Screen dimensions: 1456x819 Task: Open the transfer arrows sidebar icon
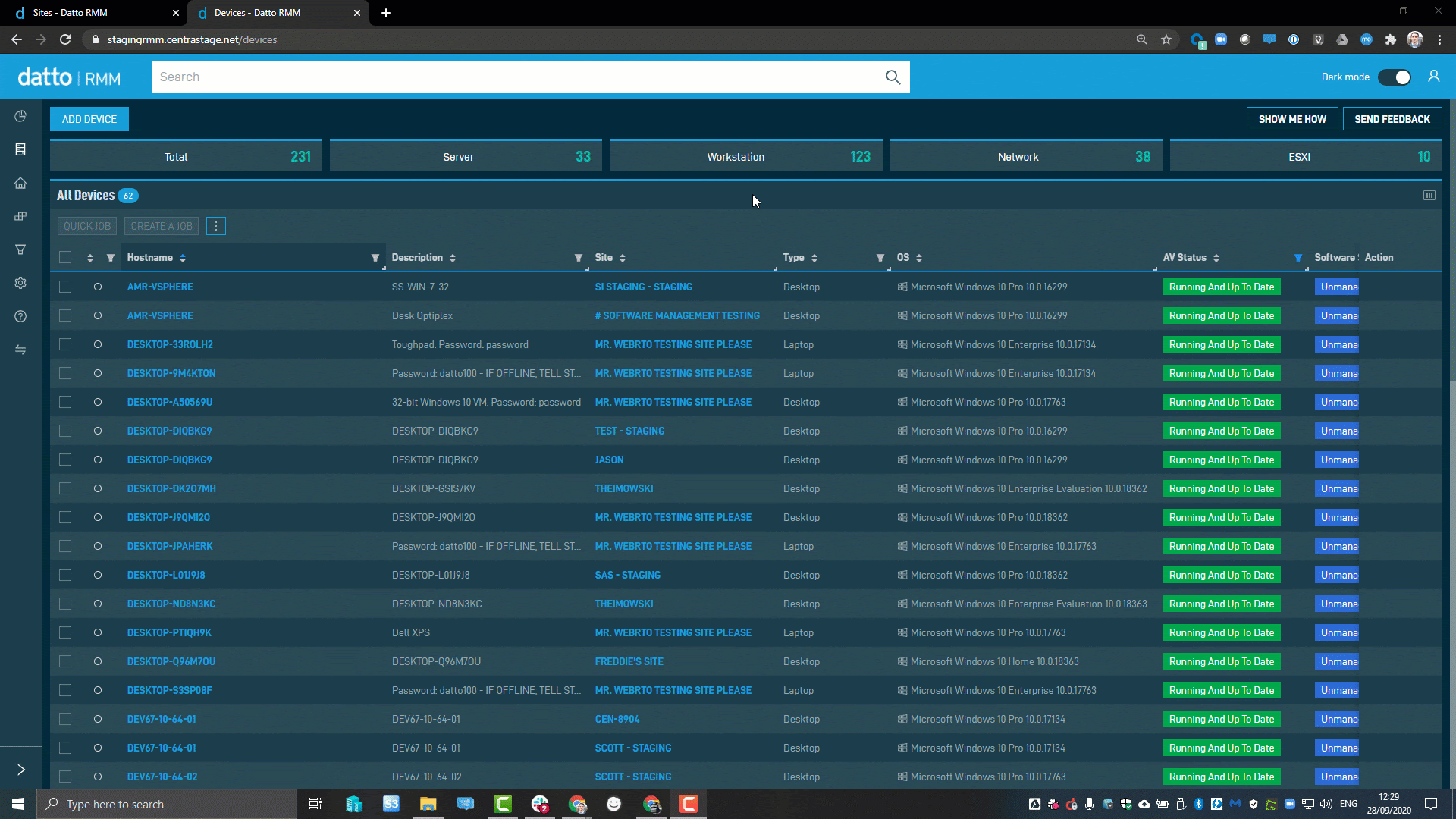(x=20, y=350)
